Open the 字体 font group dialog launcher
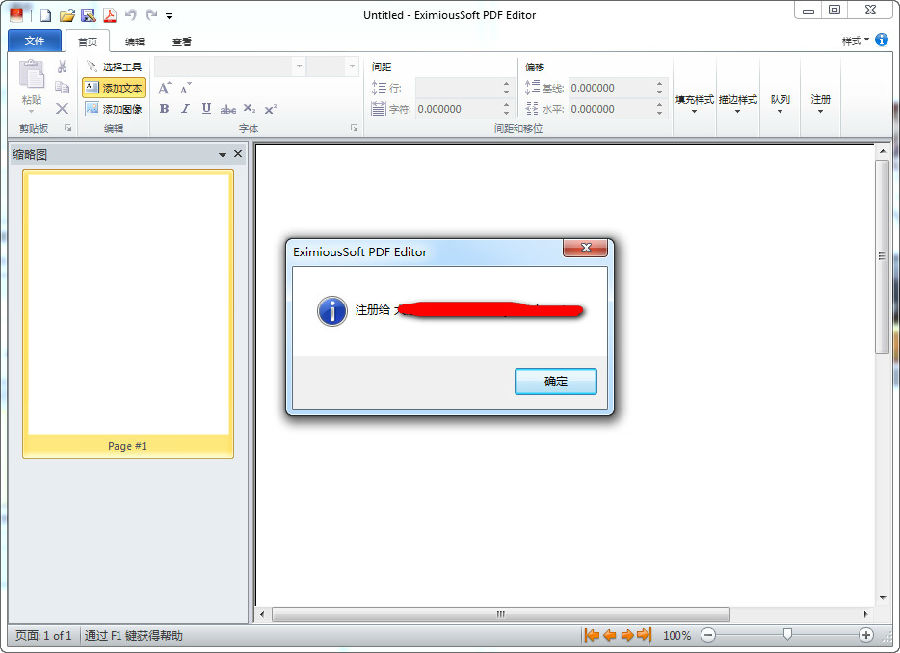The image size is (900, 653). (354, 128)
